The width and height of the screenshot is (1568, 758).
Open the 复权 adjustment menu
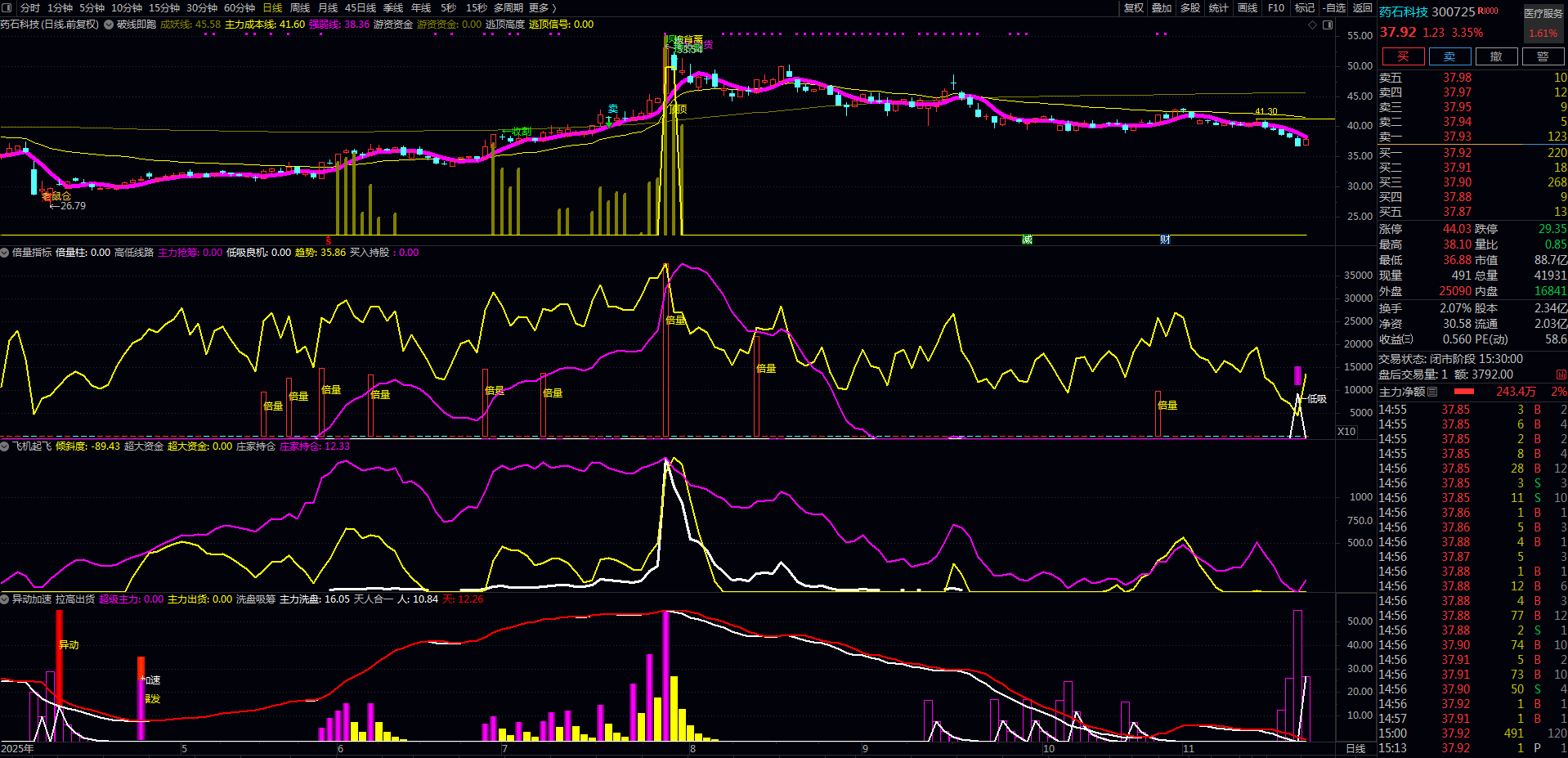point(1134,7)
